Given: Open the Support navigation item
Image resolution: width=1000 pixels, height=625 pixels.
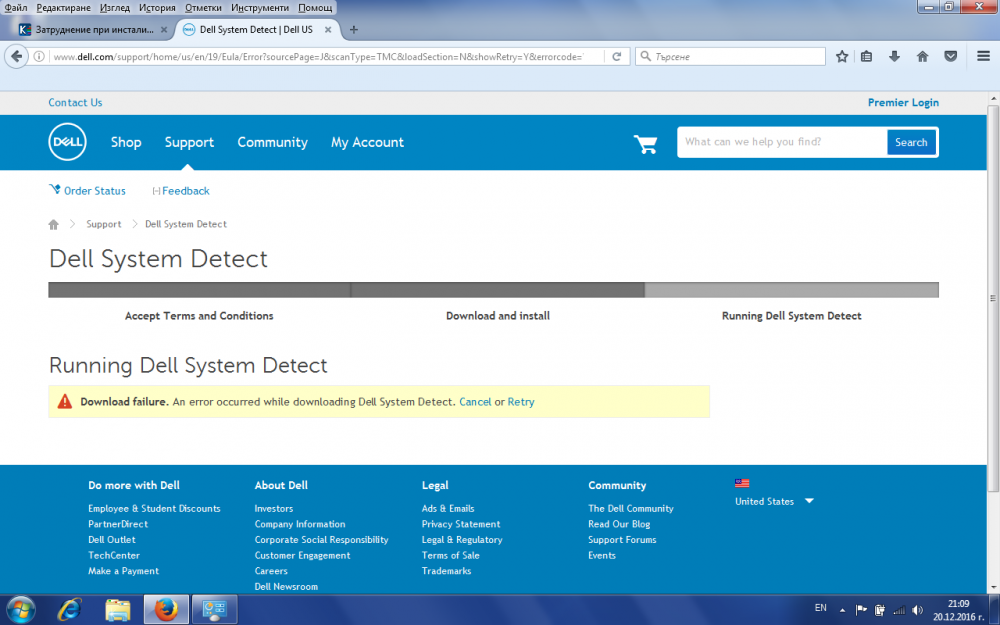Looking at the screenshot, I should tap(189, 142).
